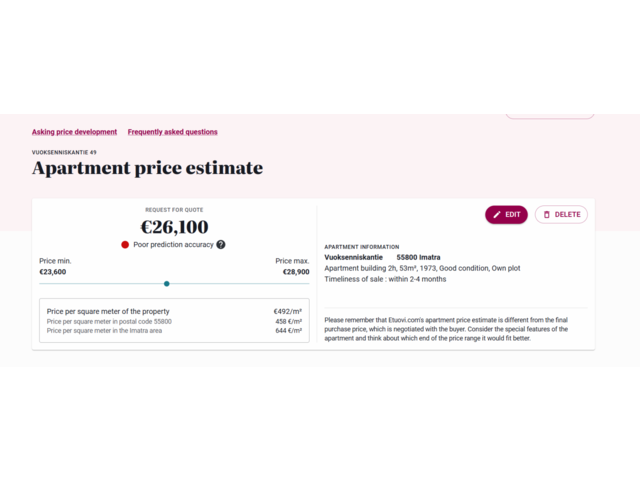Image resolution: width=640 pixels, height=480 pixels.
Task: Click the partially visible outlined button at top right
Action: point(550,116)
